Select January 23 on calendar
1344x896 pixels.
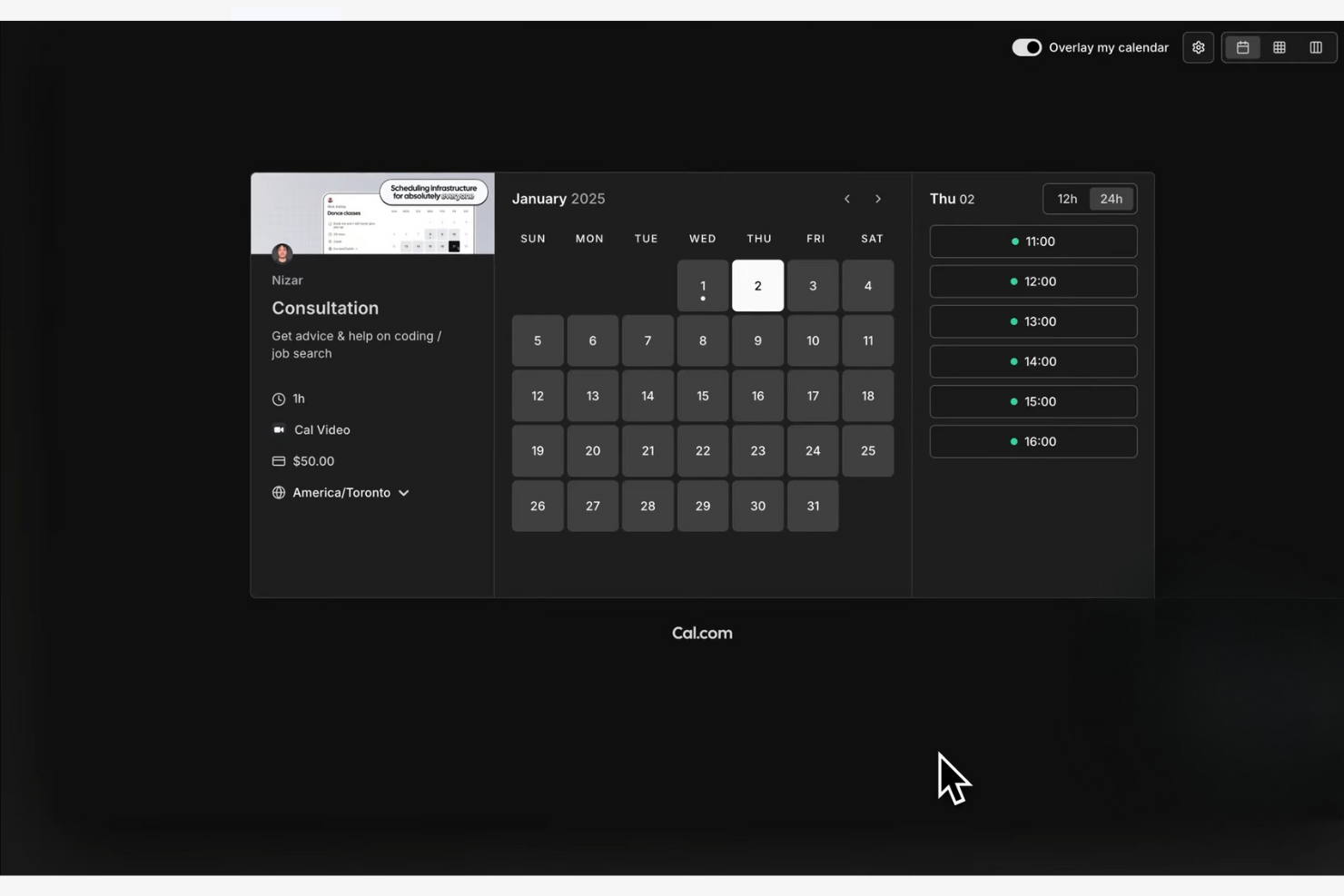757,450
